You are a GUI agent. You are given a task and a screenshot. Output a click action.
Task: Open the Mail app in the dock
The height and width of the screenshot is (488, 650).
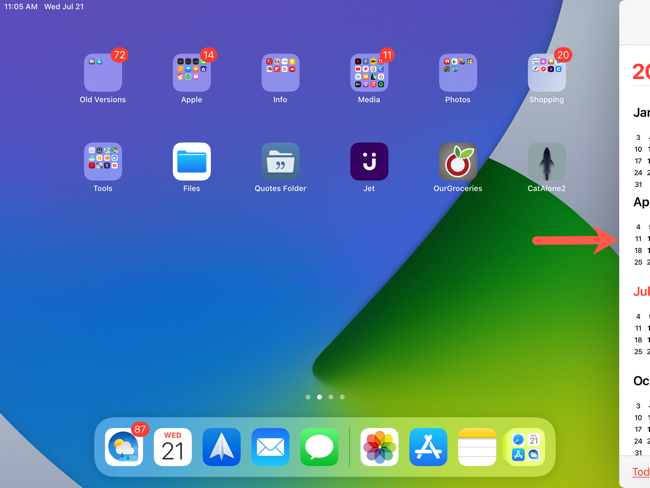[x=270, y=447]
